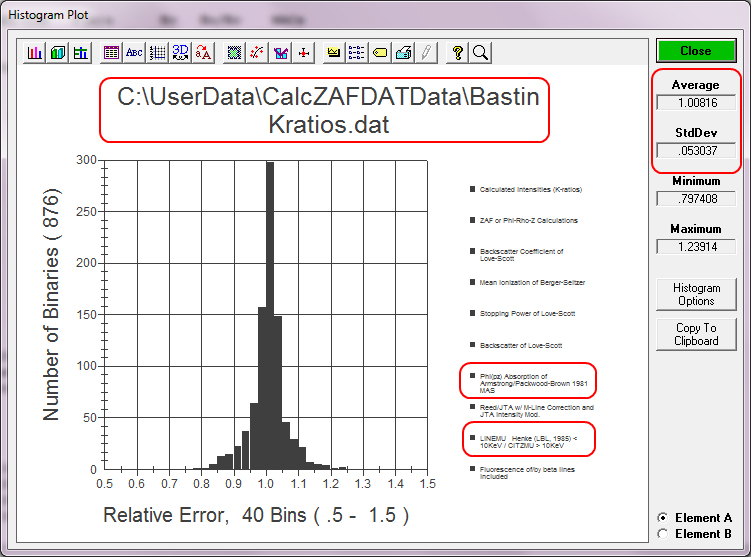Image resolution: width=751 pixels, height=557 pixels.
Task: Activate the magnifying glass zoom tool
Action: click(480, 53)
